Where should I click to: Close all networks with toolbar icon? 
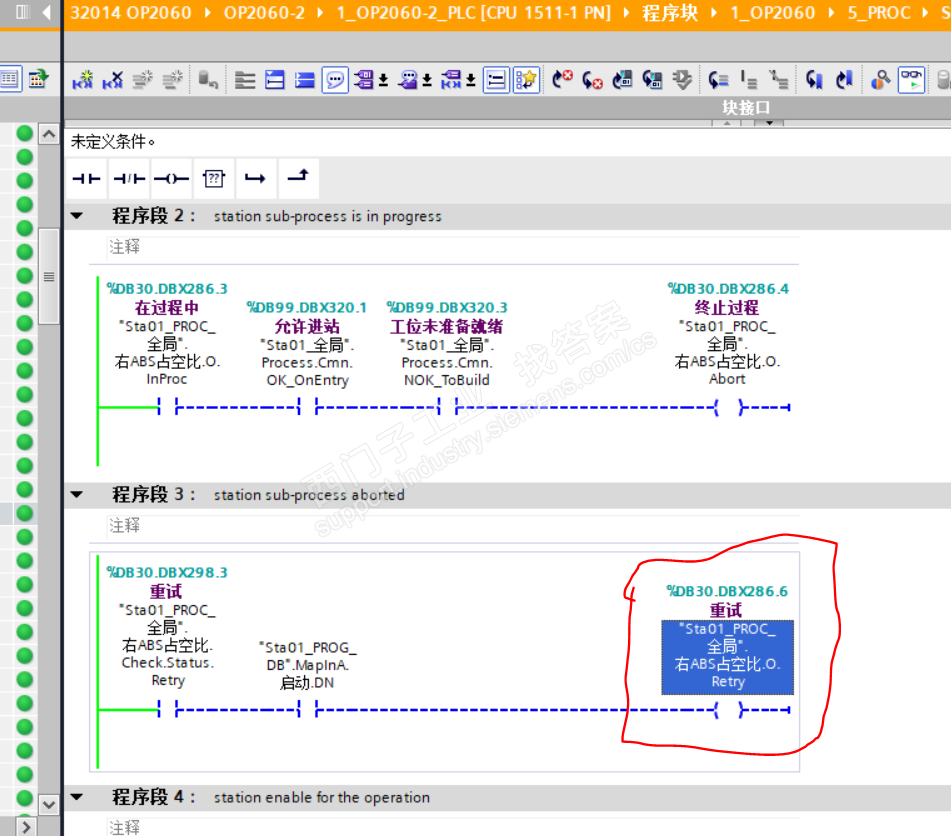304,80
